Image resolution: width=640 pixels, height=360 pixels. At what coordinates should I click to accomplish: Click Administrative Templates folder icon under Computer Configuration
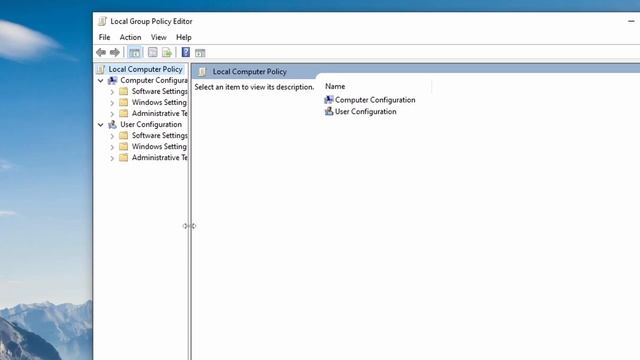point(124,113)
